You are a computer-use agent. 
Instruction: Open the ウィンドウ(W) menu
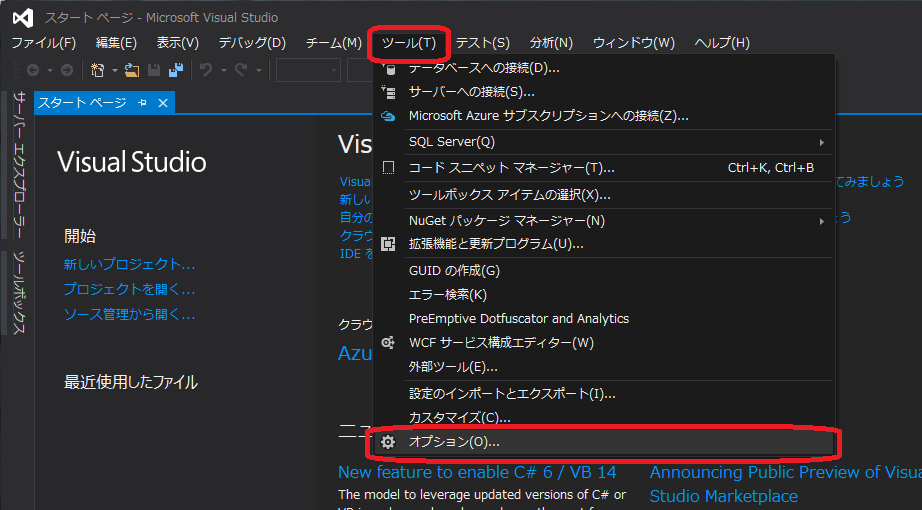coord(634,43)
